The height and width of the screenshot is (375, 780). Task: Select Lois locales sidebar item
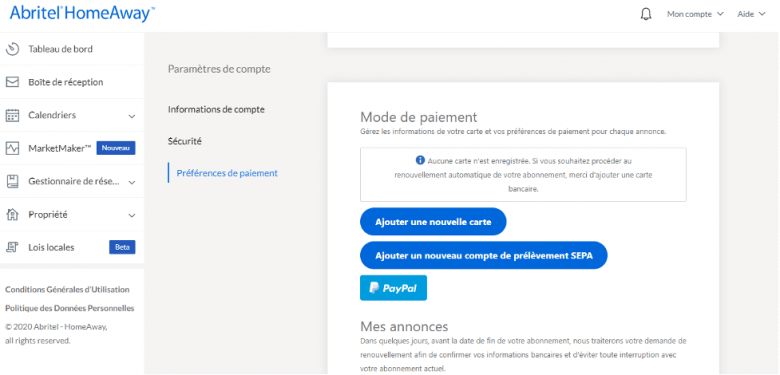[72, 247]
